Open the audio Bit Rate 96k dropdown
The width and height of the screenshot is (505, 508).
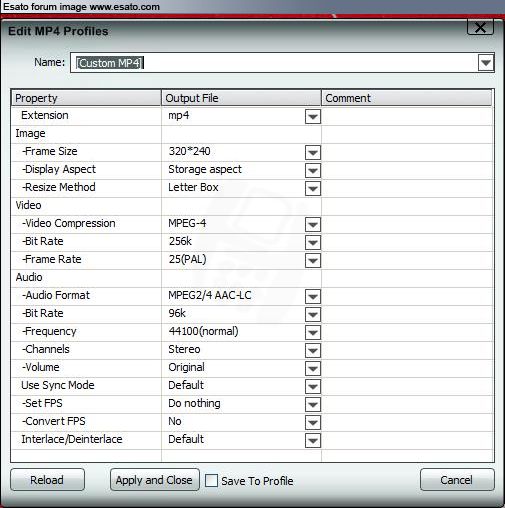[313, 315]
